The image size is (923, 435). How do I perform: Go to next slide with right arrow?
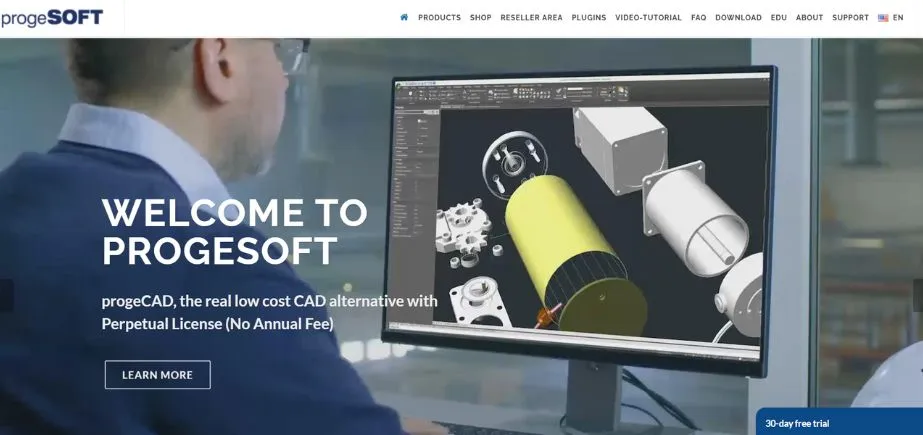[x=917, y=295]
